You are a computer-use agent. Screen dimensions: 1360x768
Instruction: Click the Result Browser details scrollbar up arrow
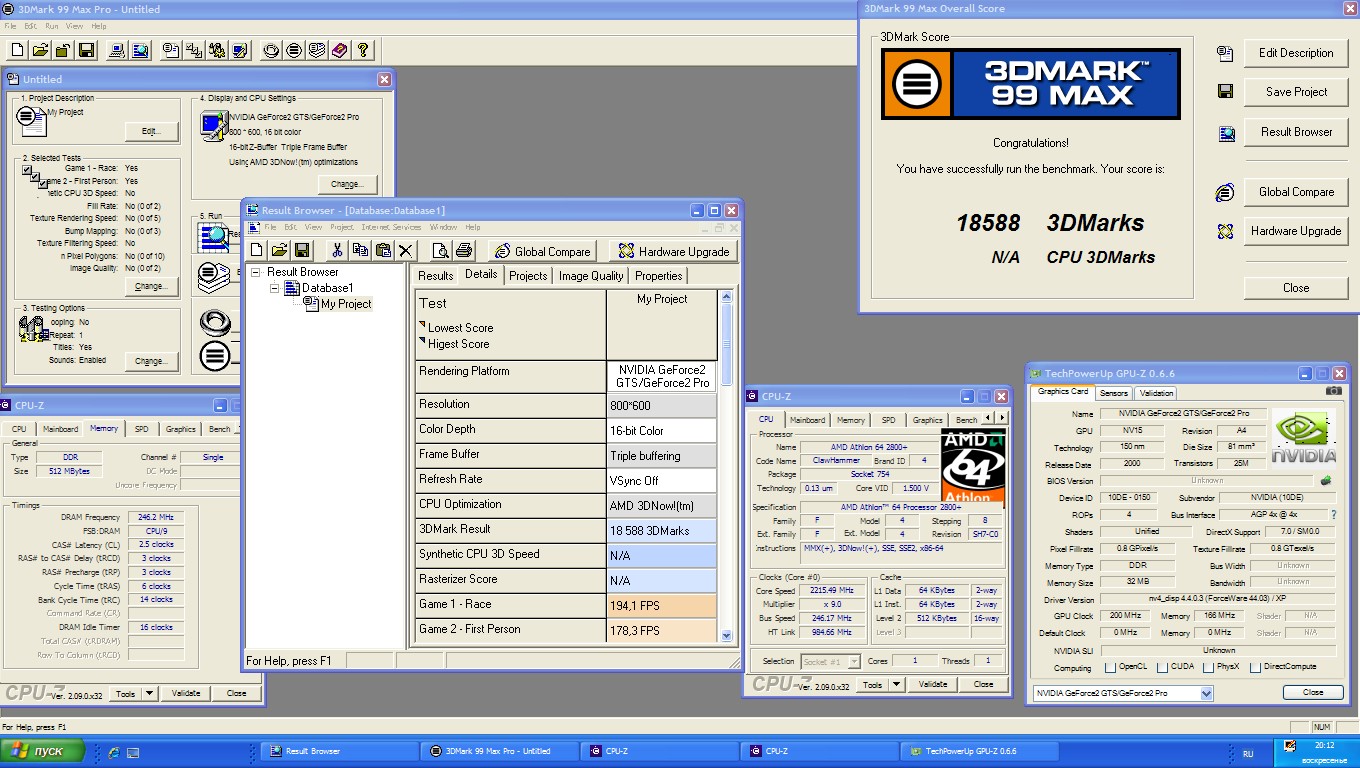[x=726, y=297]
